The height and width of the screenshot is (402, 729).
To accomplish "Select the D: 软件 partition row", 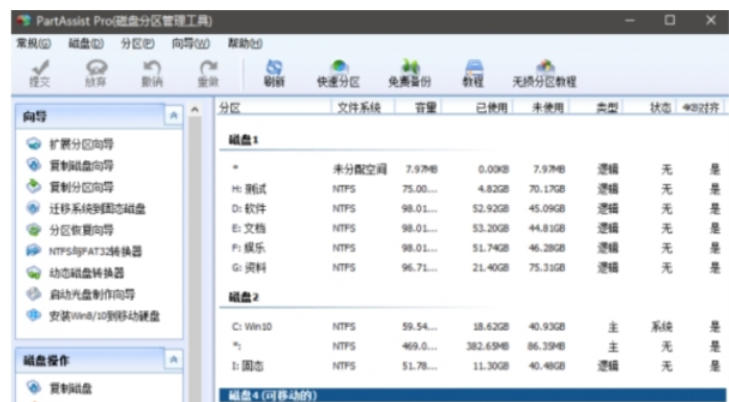I will 472,209.
